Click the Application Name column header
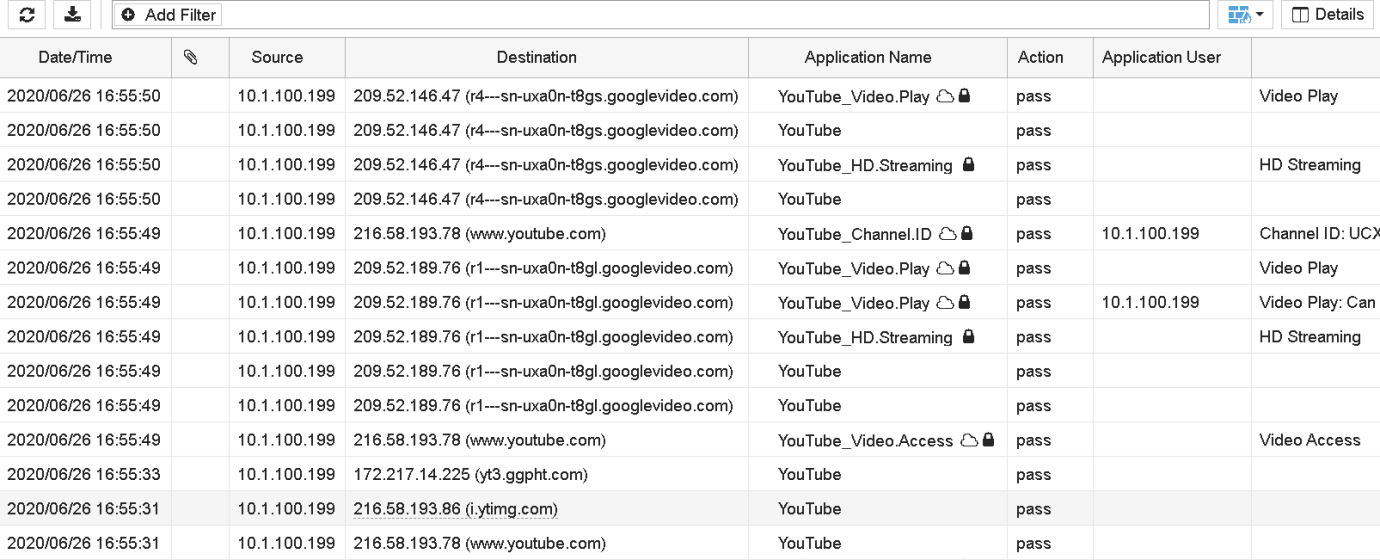The width and height of the screenshot is (1380, 560). [x=867, y=58]
